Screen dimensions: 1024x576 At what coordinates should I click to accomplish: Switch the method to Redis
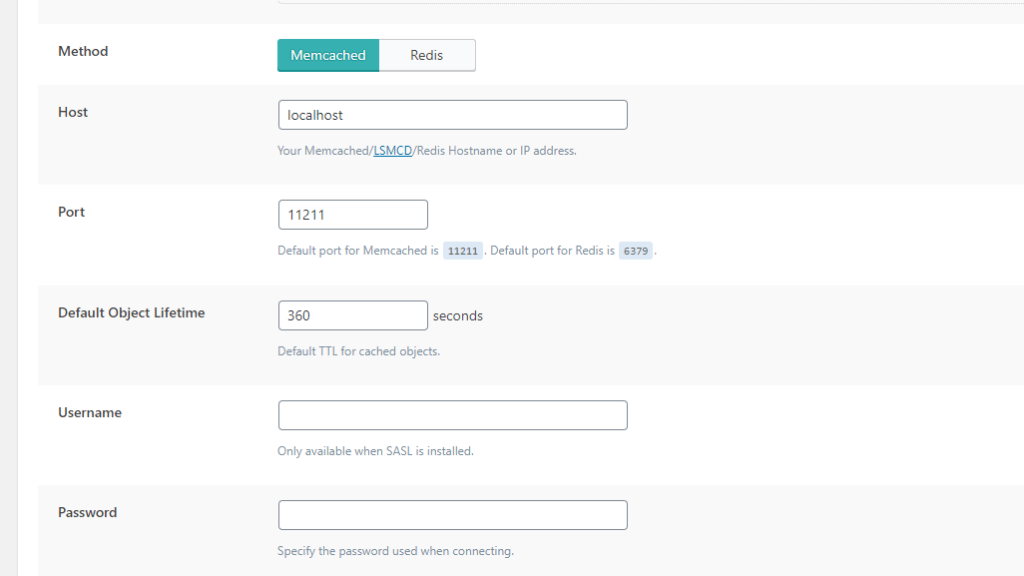tap(427, 56)
